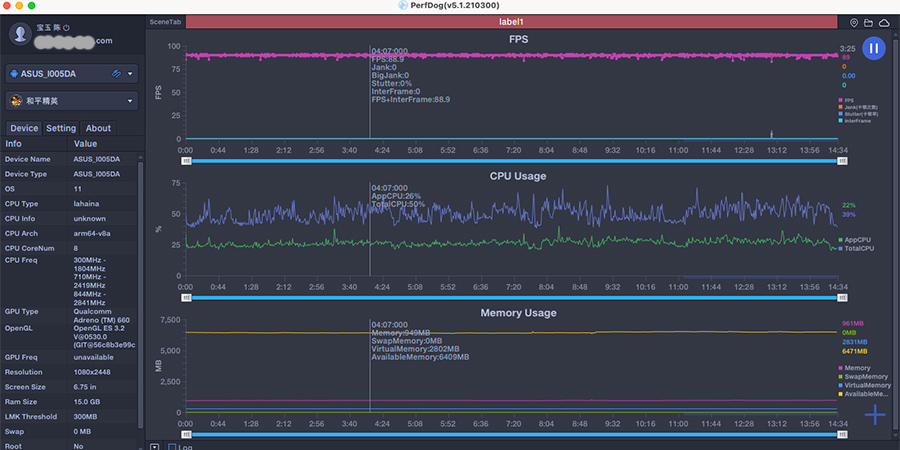Click the 961MB memory value
The width and height of the screenshot is (900, 450).
pos(853,324)
